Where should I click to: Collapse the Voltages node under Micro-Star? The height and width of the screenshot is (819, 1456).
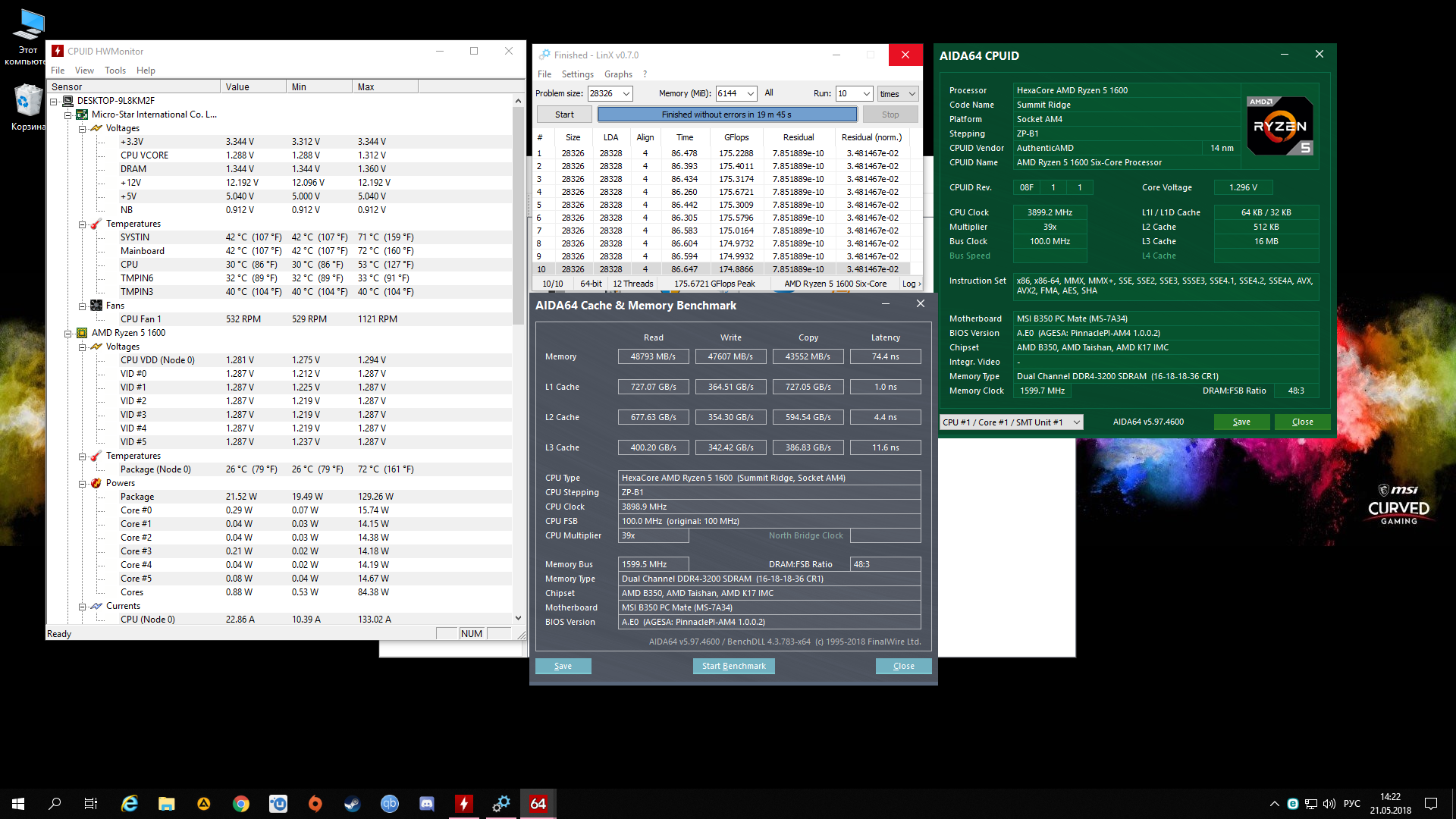pyautogui.click(x=82, y=128)
